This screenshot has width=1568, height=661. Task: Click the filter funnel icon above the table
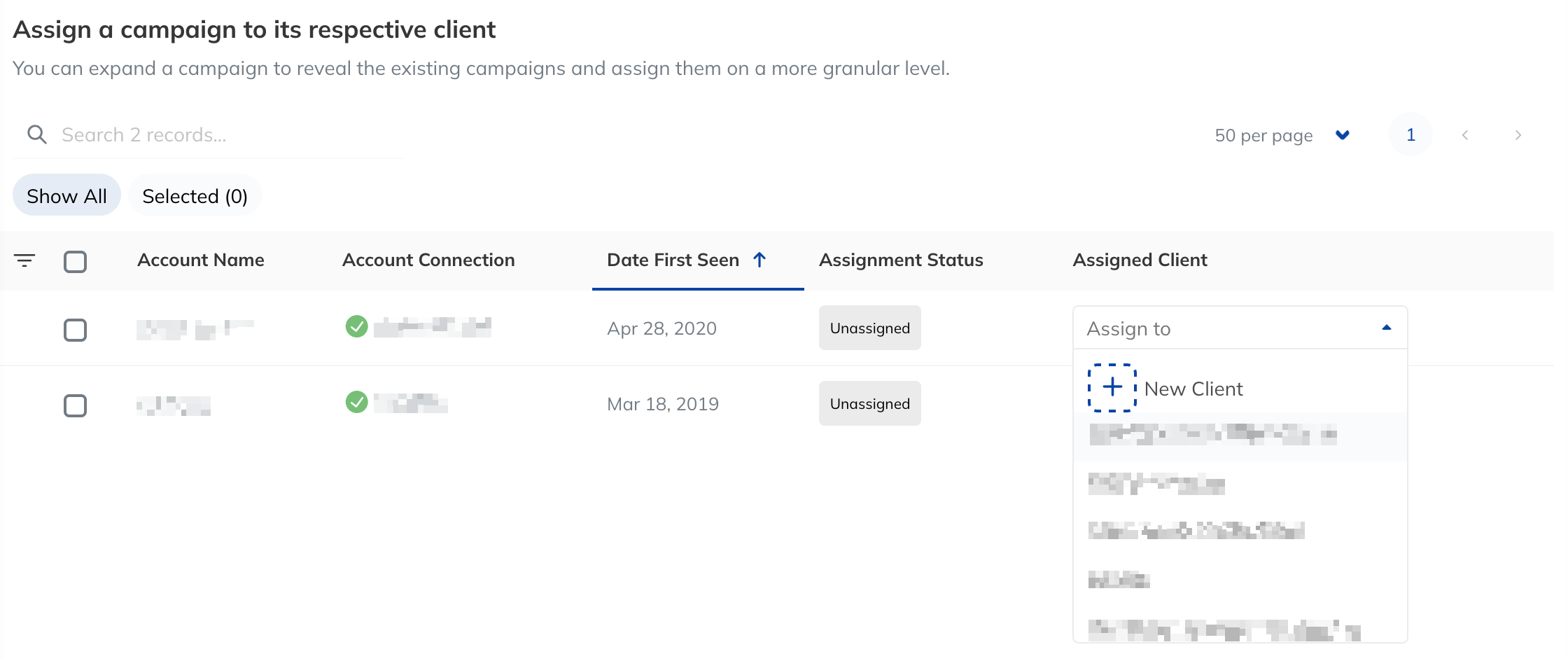[x=26, y=260]
